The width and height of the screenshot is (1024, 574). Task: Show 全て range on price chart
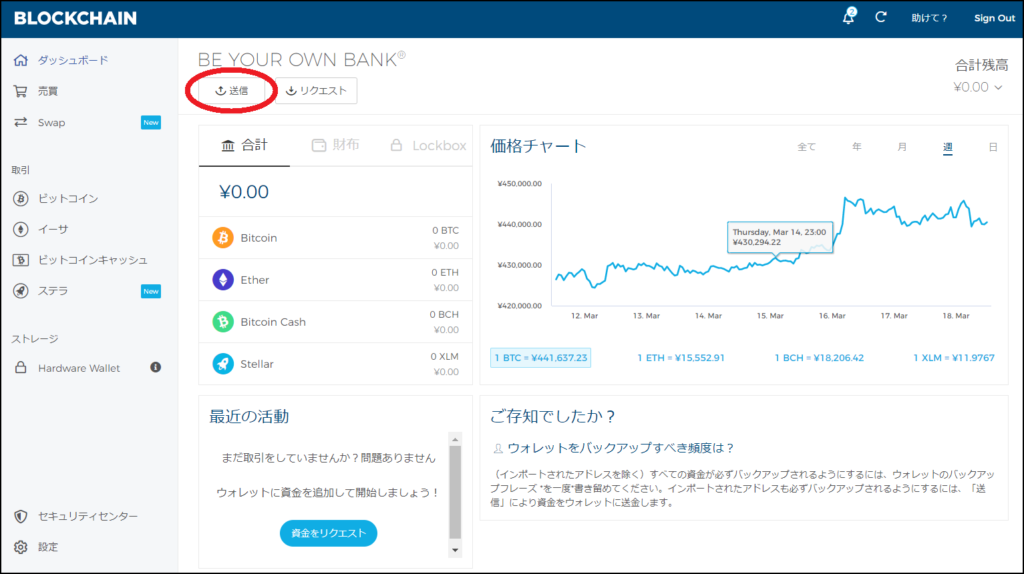click(x=807, y=148)
